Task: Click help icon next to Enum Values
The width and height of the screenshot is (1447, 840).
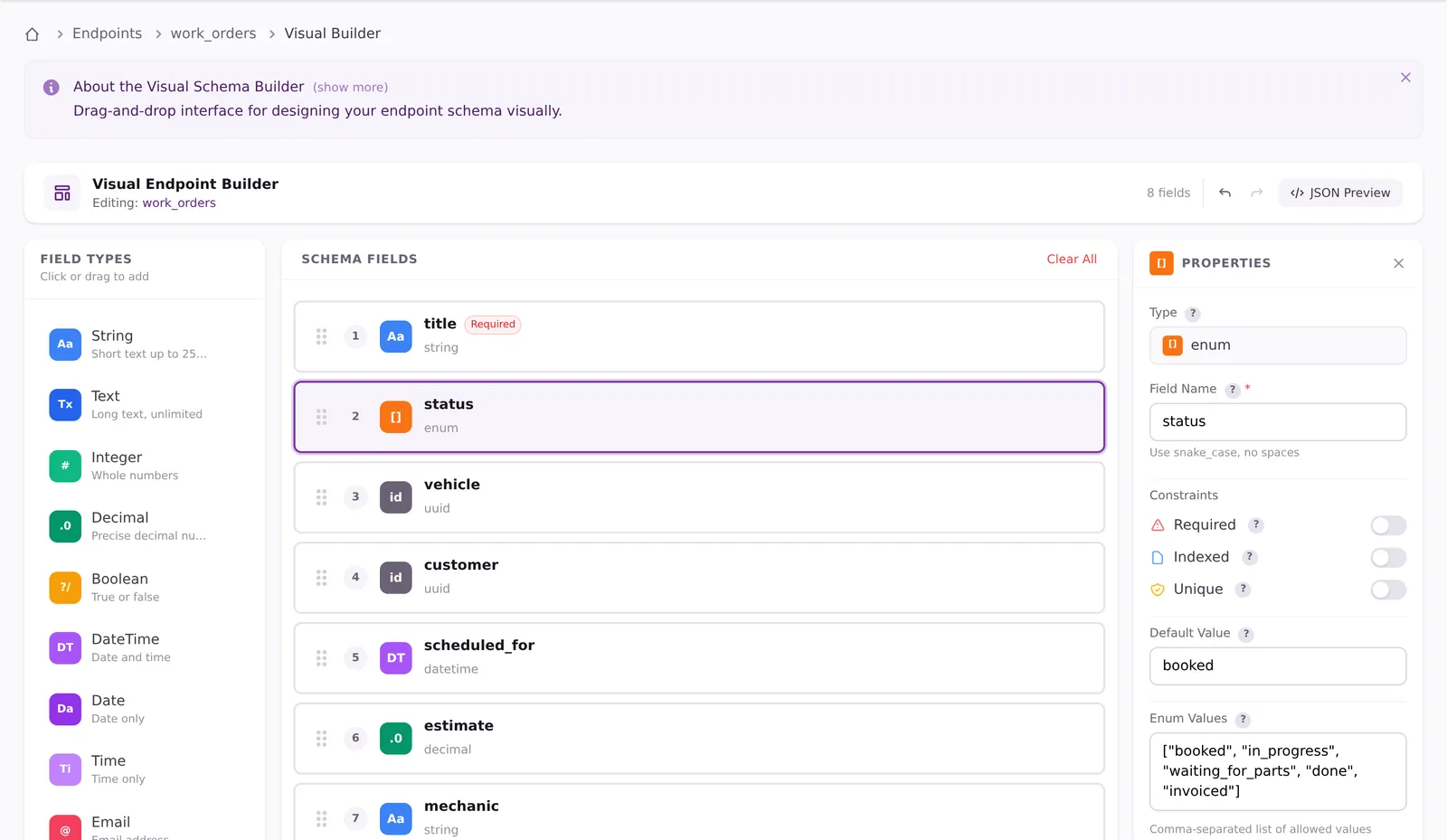Action: click(1243, 720)
